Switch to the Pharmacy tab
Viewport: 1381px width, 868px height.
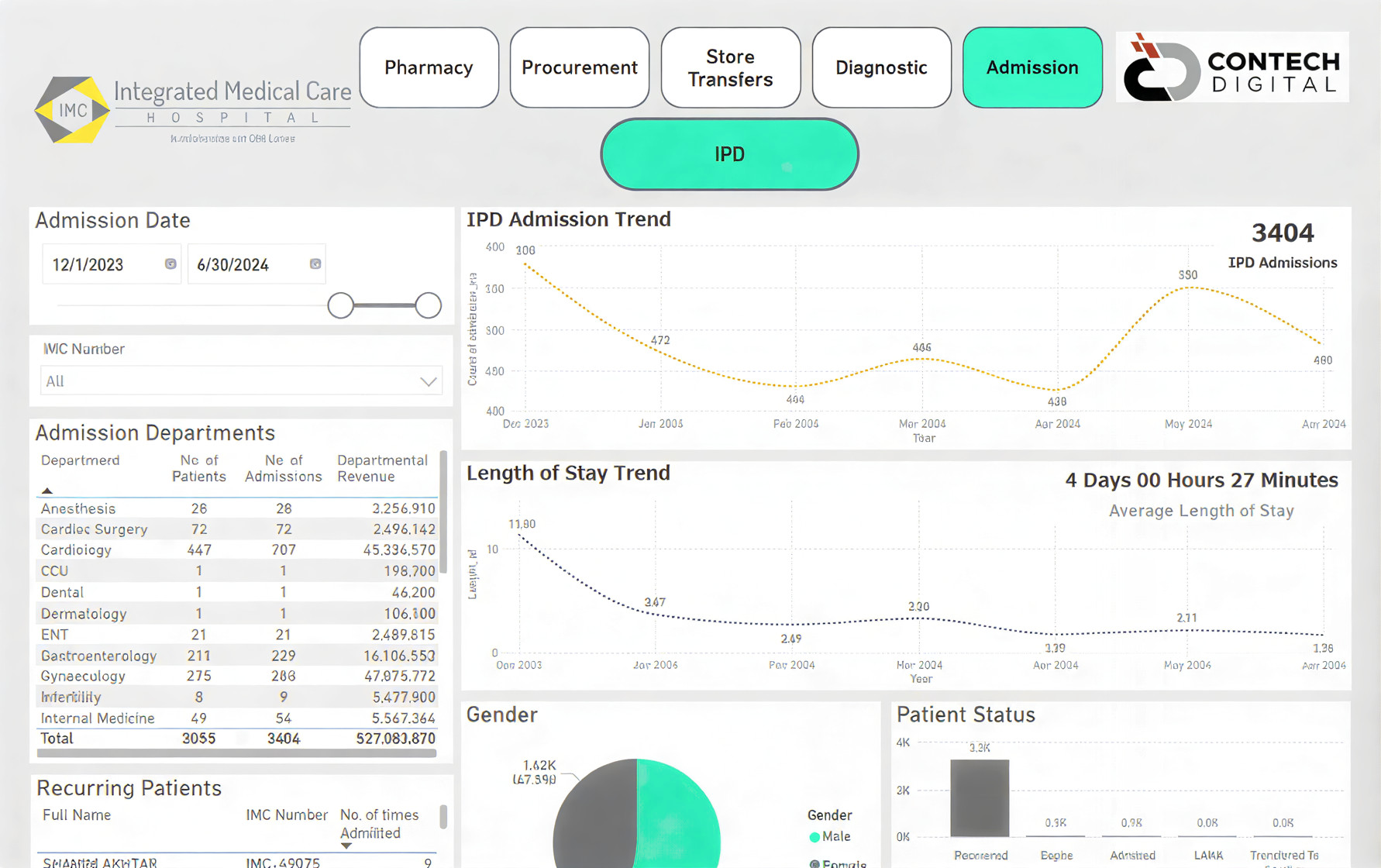coord(429,67)
